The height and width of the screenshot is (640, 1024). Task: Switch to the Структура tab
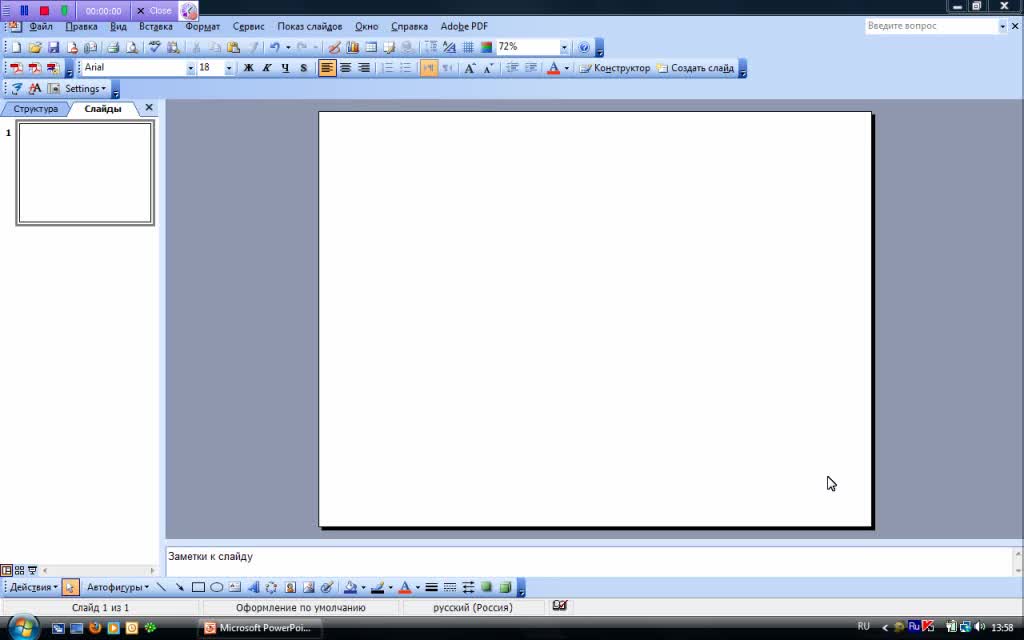(36, 108)
